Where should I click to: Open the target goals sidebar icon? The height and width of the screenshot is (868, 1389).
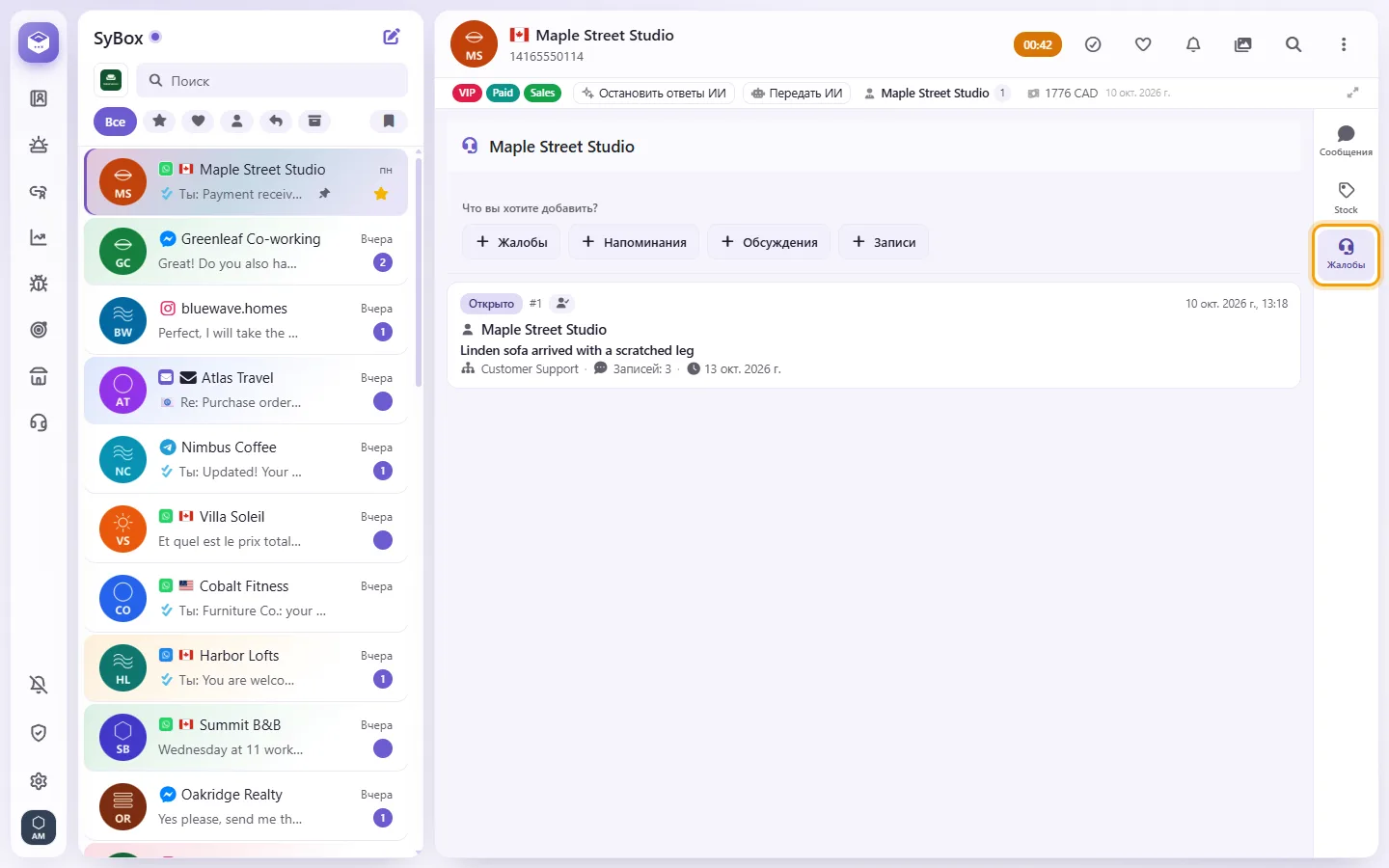coord(39,330)
